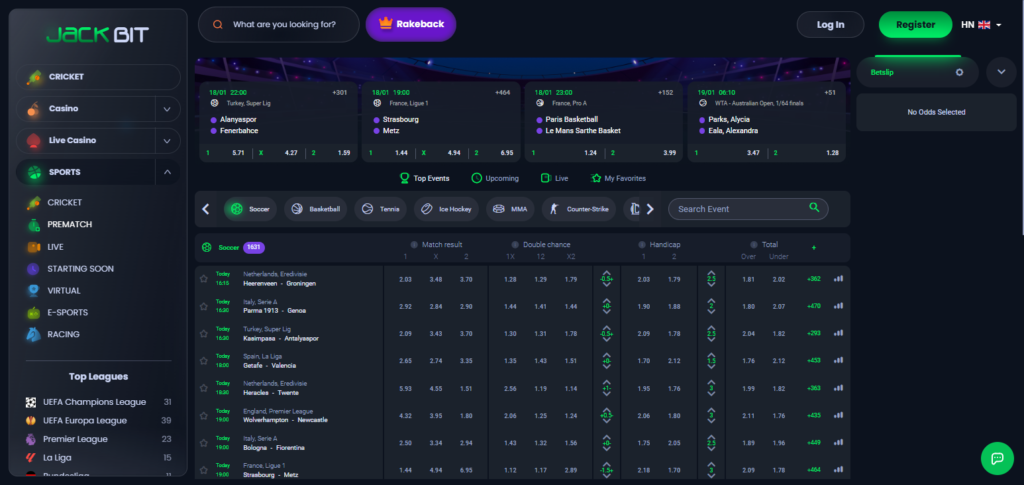This screenshot has width=1024, height=485.
Task: Open the HN language dropdown
Action: coord(981,25)
